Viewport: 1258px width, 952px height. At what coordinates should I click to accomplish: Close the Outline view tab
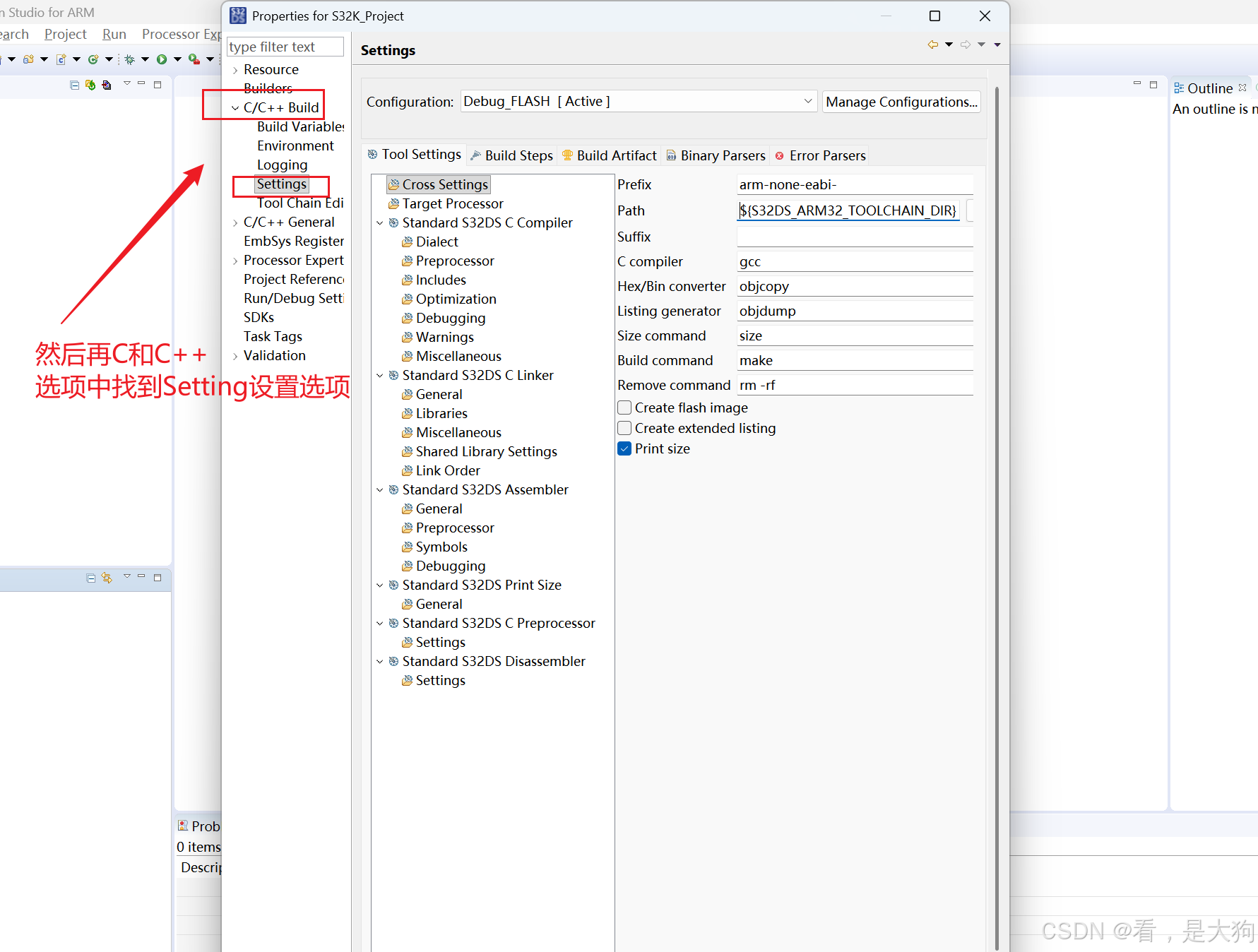pos(1242,88)
